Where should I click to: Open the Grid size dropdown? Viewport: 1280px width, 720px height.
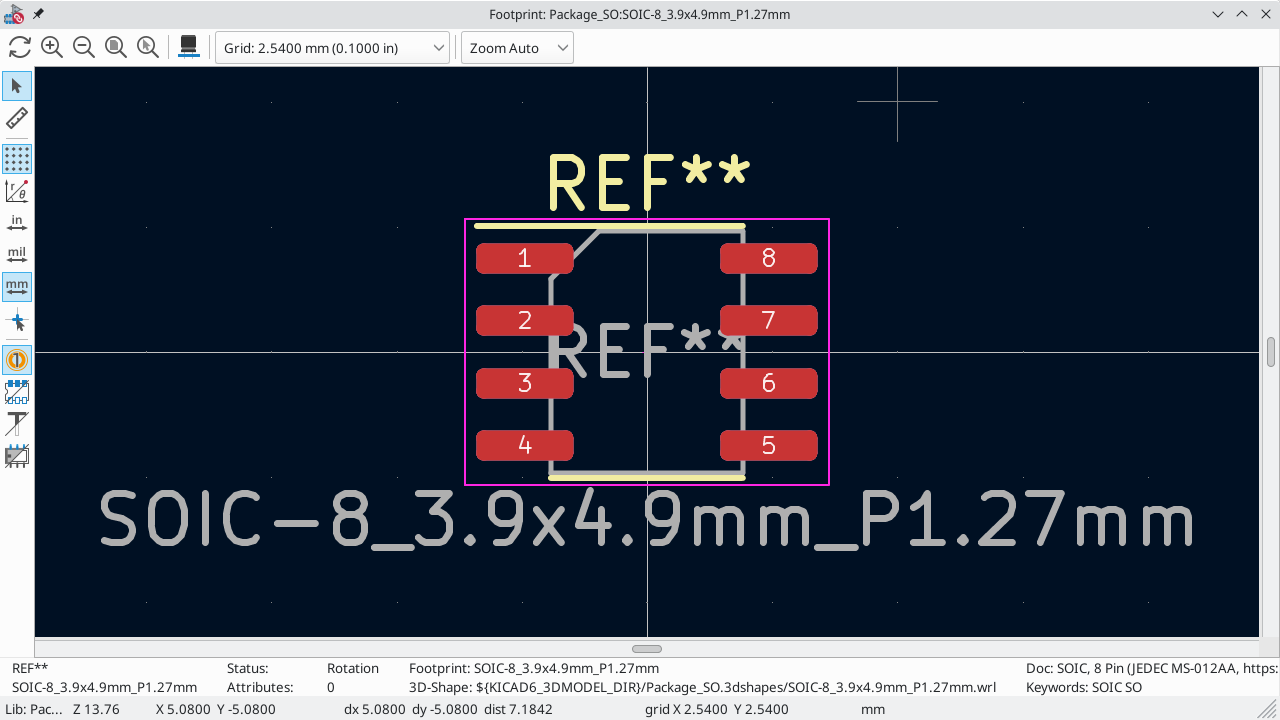click(333, 48)
